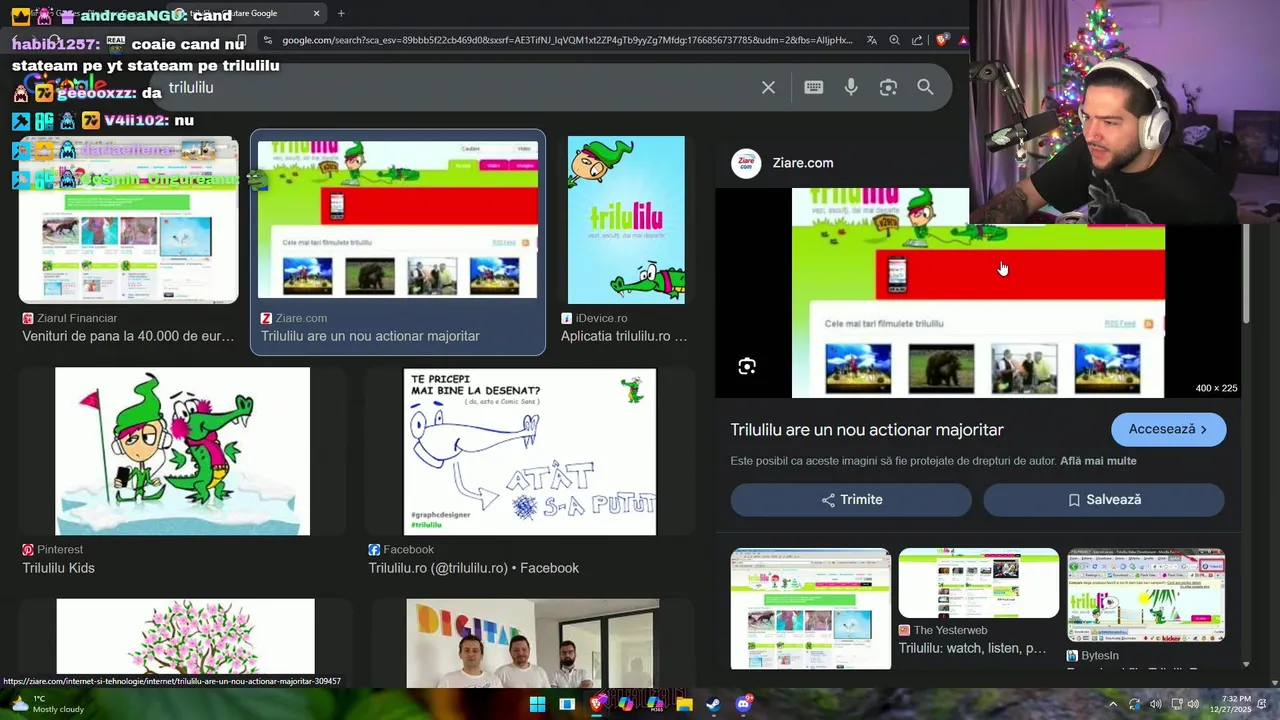The image size is (1280, 720).
Task: Select the Facebook Trilulilu.ro drawing image
Action: click(x=530, y=451)
